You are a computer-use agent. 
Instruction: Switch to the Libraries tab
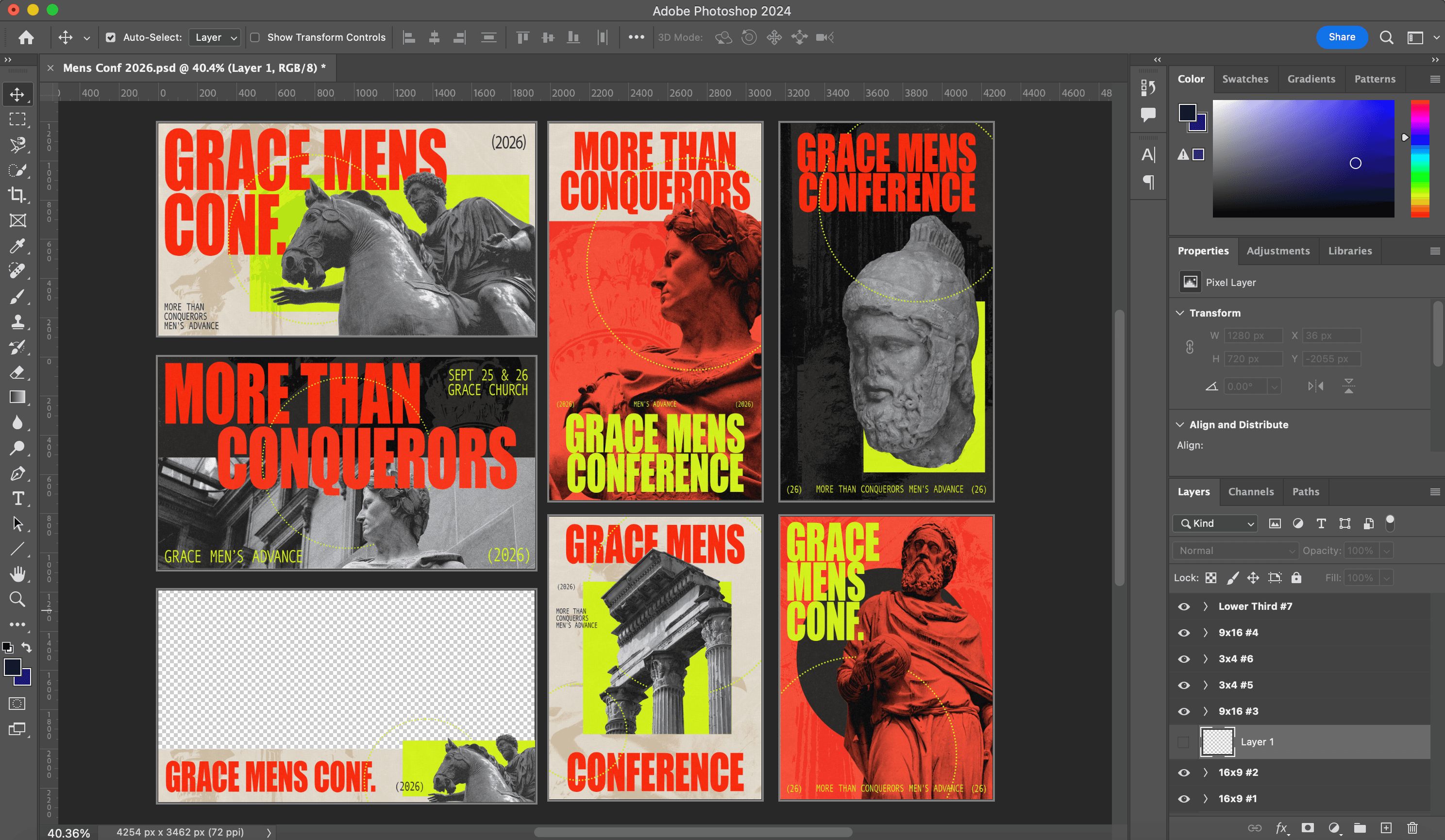(1350, 251)
